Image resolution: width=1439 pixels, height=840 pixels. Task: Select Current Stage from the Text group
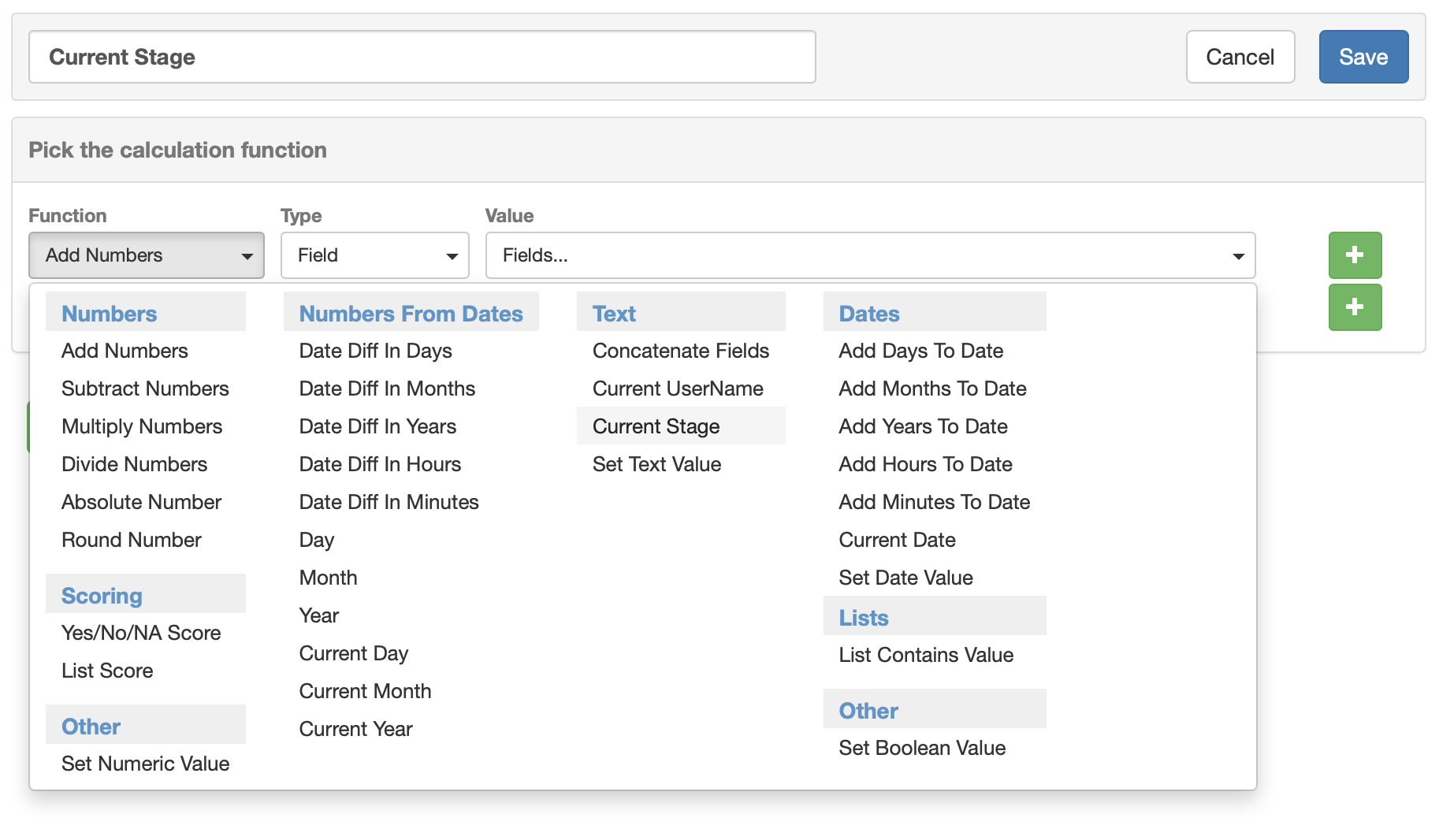click(x=656, y=426)
